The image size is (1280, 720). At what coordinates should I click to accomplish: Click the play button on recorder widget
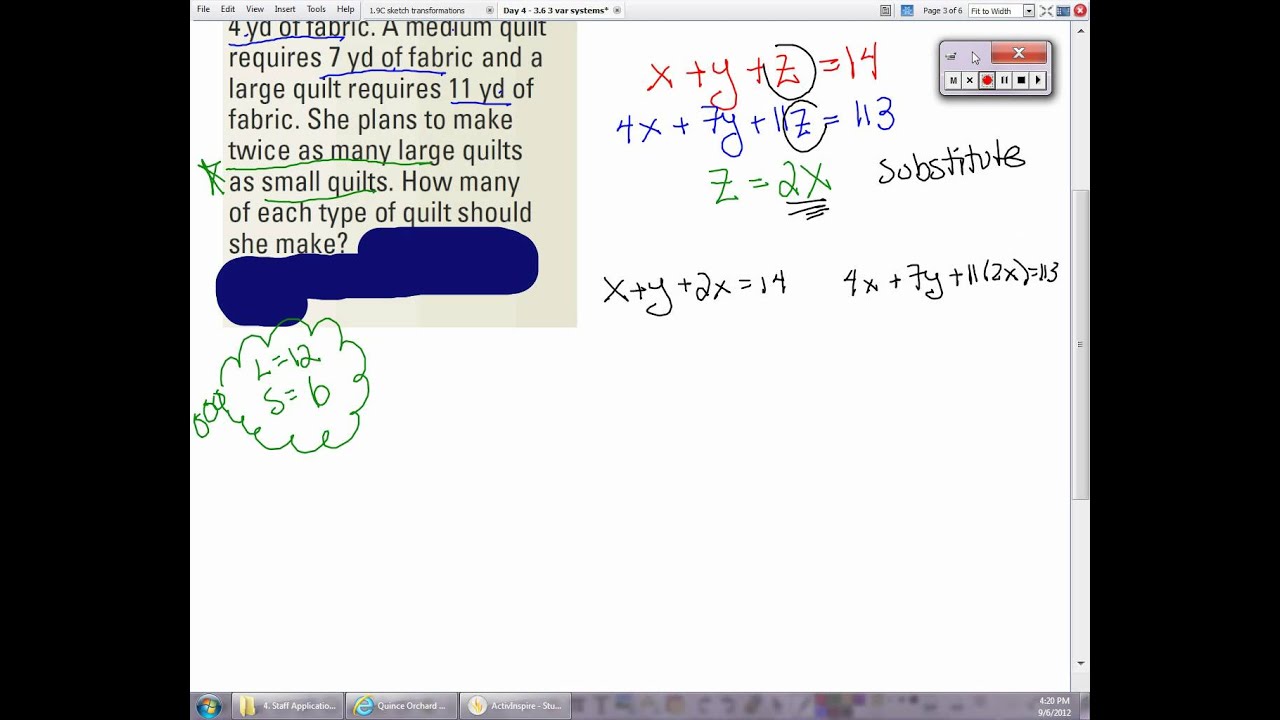pyautogui.click(x=1038, y=80)
